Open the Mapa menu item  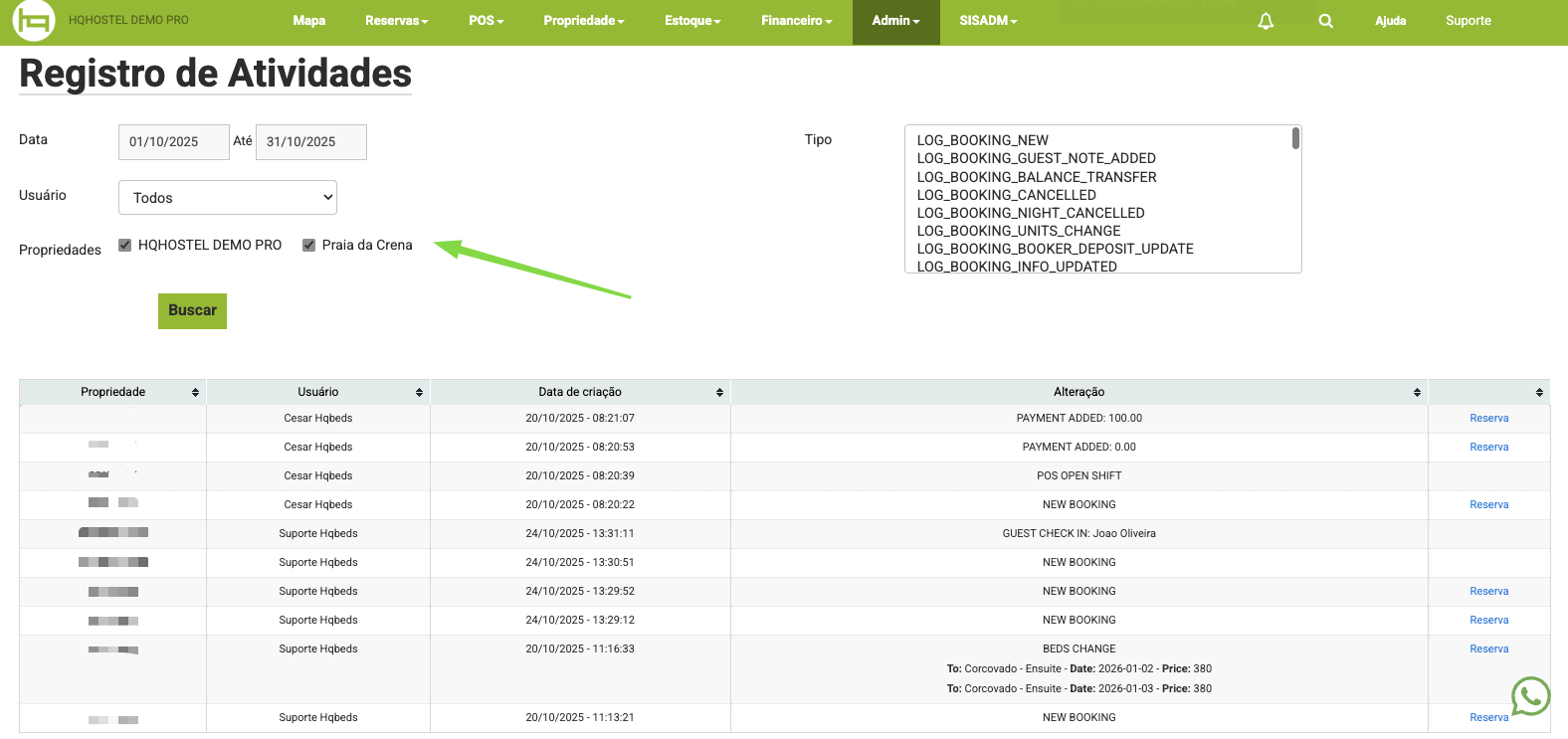click(309, 21)
